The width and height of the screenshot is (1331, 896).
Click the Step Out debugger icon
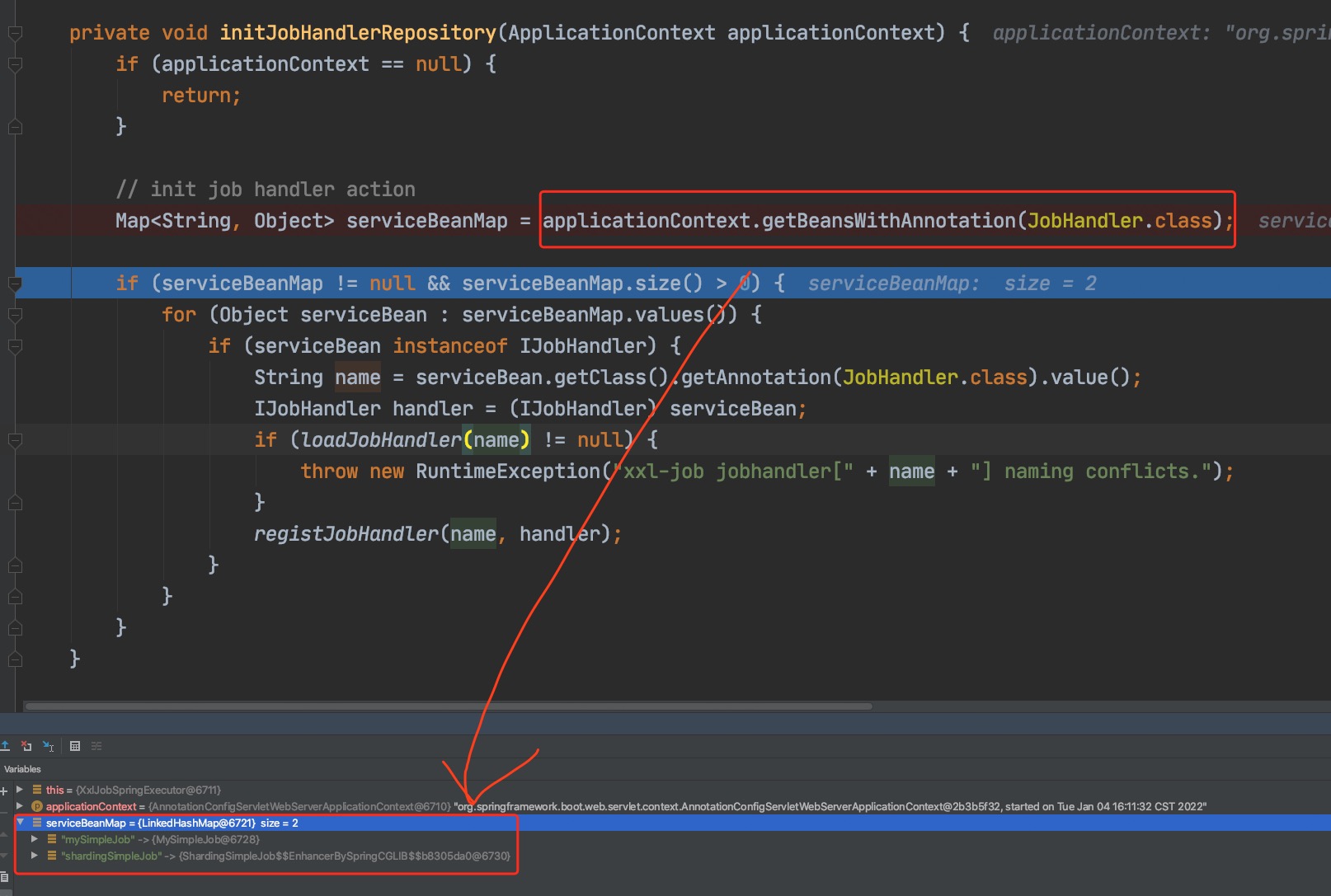pos(5,746)
